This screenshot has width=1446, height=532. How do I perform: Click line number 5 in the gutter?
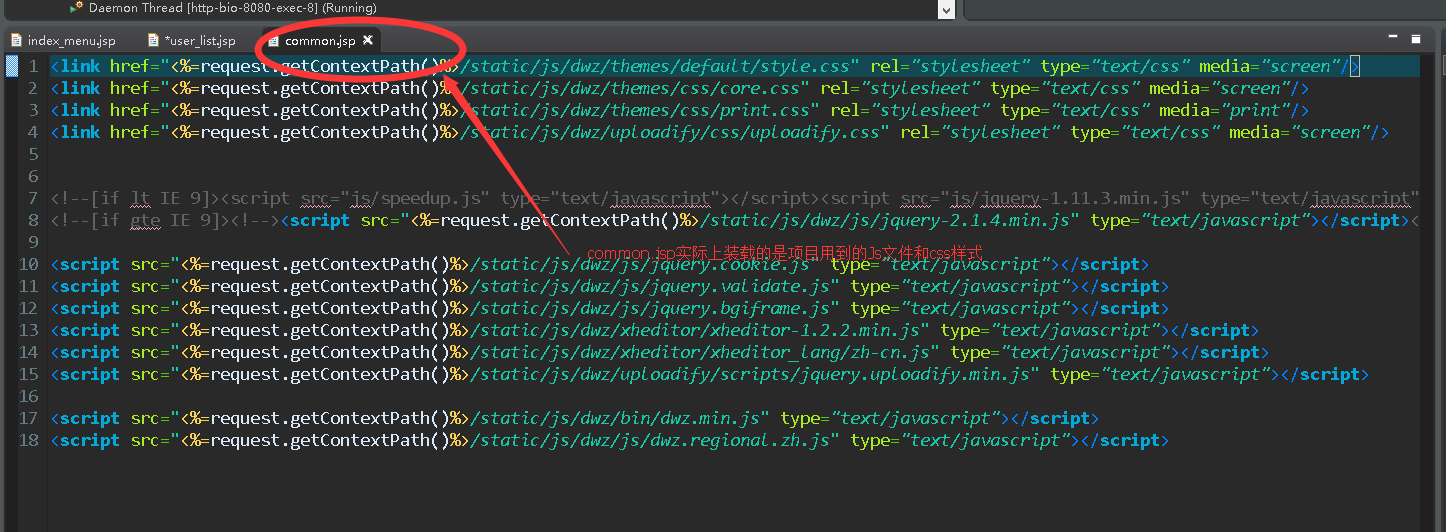click(x=33, y=154)
